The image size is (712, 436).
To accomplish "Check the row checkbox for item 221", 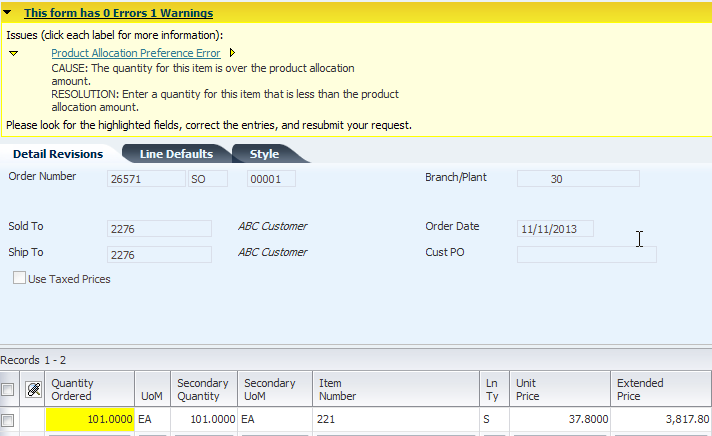I will coord(8,420).
